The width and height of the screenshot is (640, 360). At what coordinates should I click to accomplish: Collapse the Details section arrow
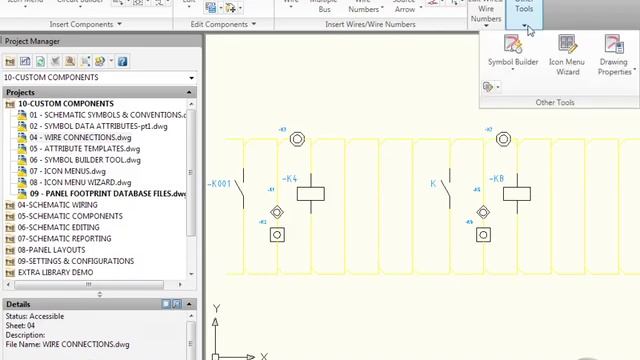click(x=189, y=304)
